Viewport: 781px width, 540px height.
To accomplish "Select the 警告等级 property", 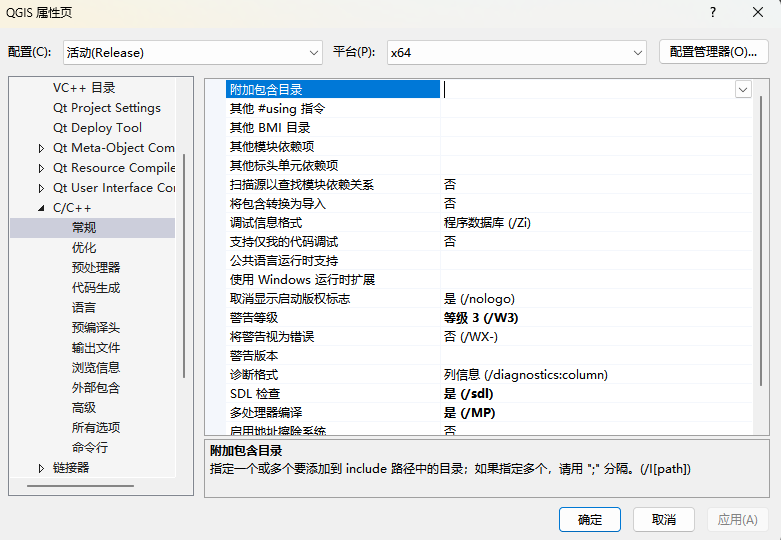I will coord(254,318).
